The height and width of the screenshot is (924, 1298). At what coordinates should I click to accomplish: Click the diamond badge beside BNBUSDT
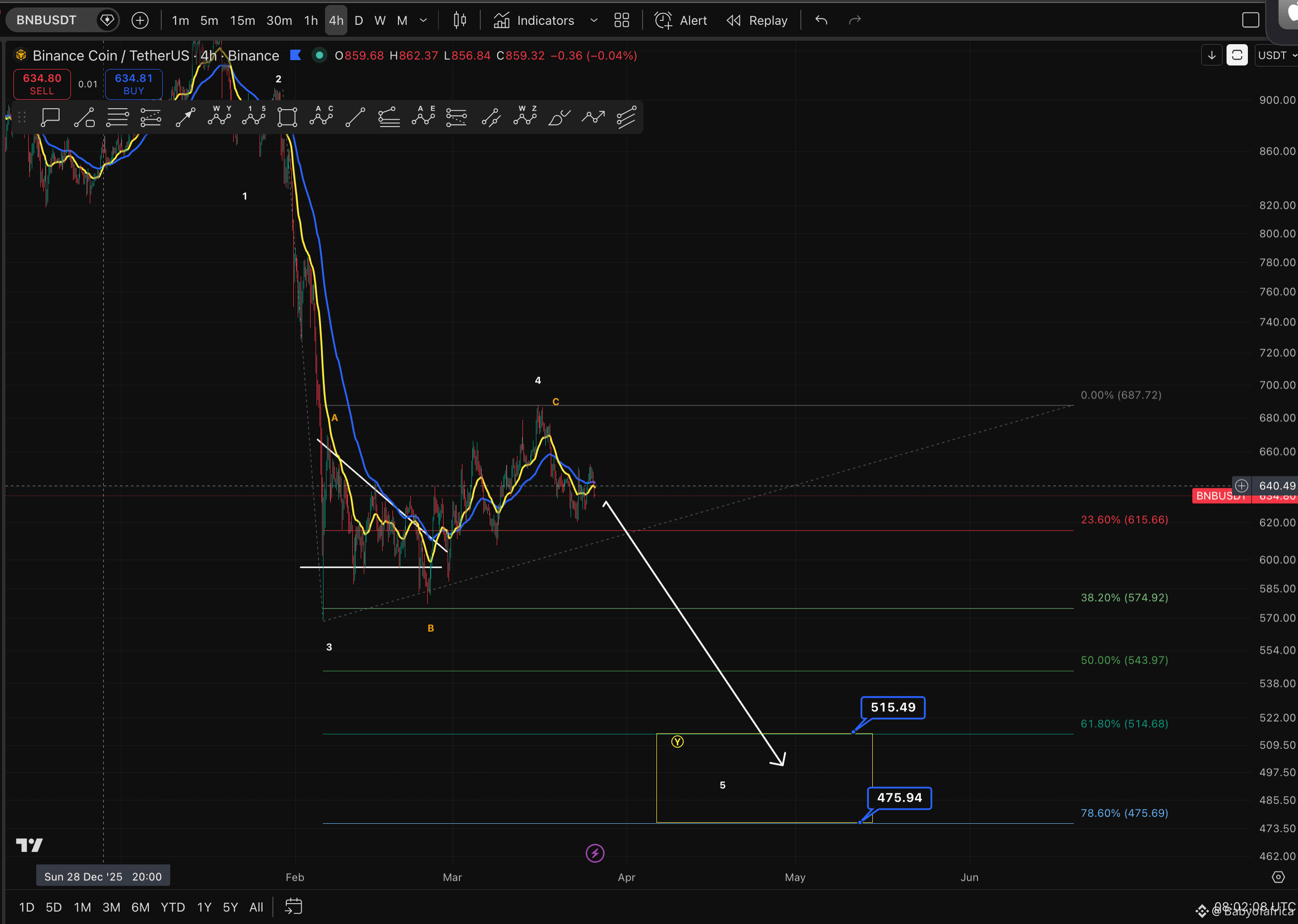click(107, 20)
